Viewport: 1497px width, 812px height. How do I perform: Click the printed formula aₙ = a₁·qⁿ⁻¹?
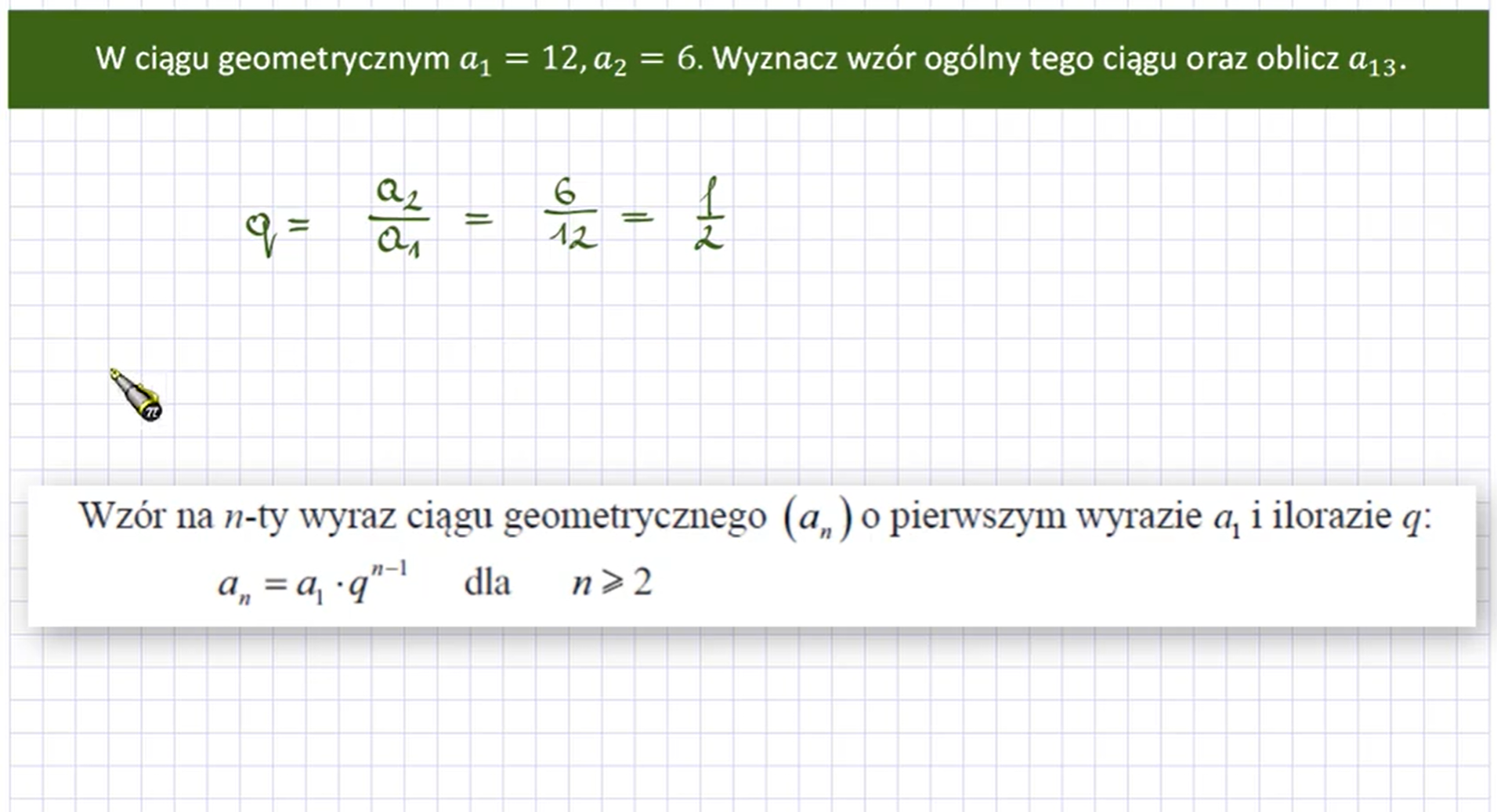tap(313, 583)
